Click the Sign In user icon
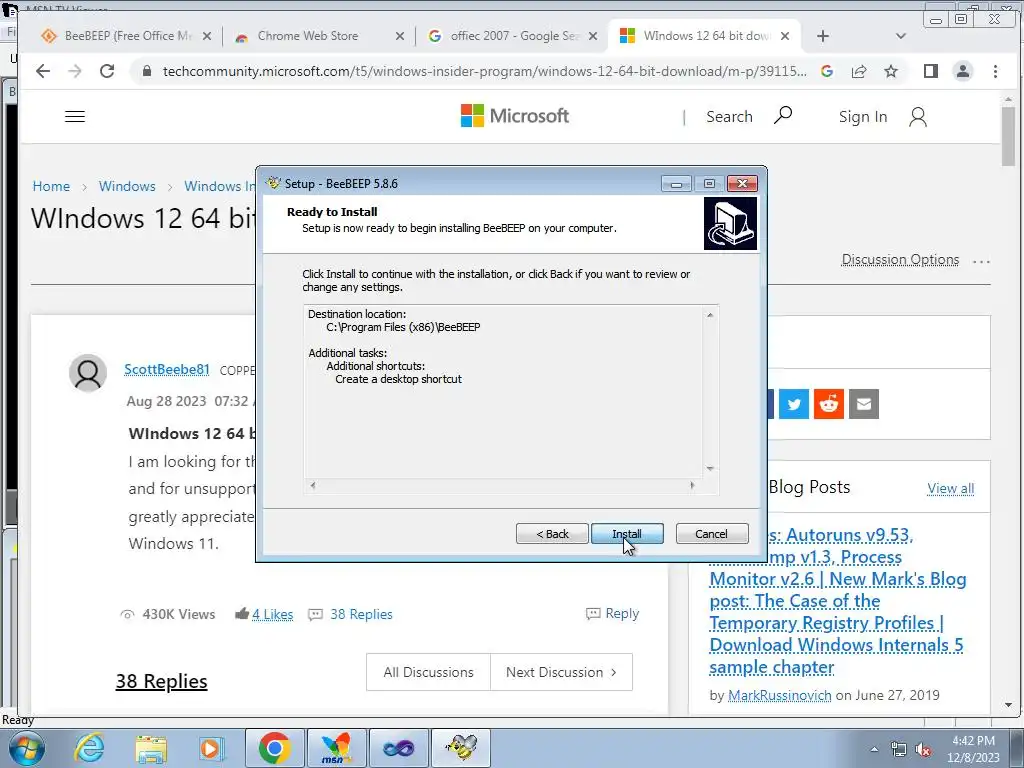1024x768 pixels. click(x=918, y=117)
